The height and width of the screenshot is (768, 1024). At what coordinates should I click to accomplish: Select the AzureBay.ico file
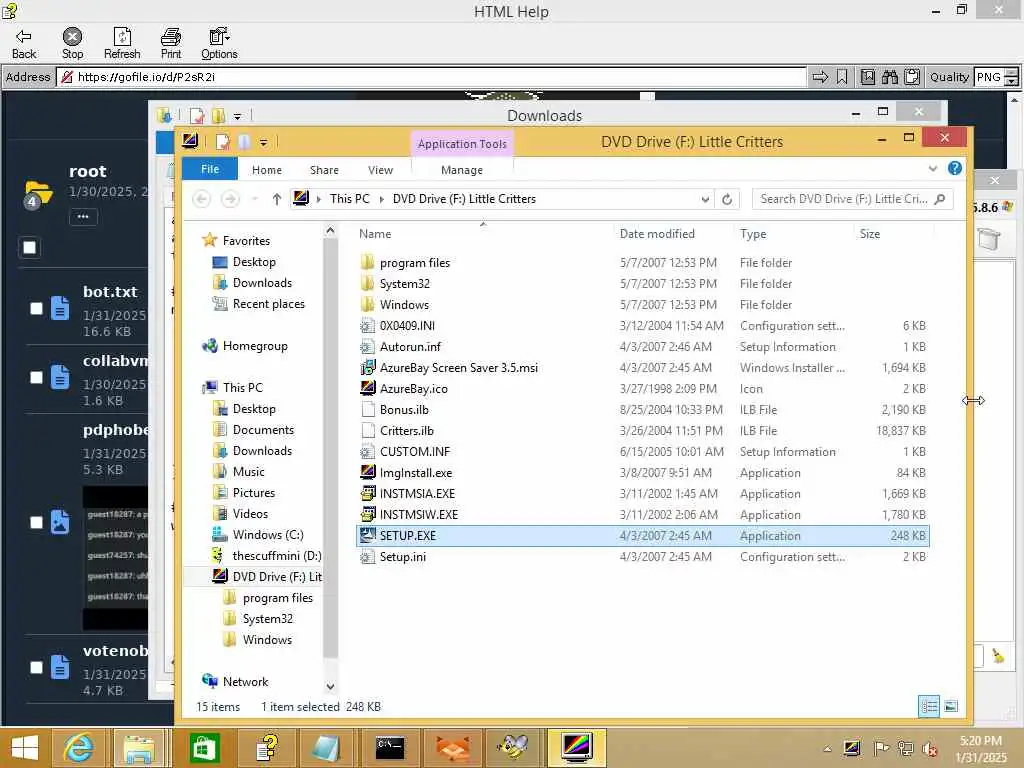pos(413,389)
